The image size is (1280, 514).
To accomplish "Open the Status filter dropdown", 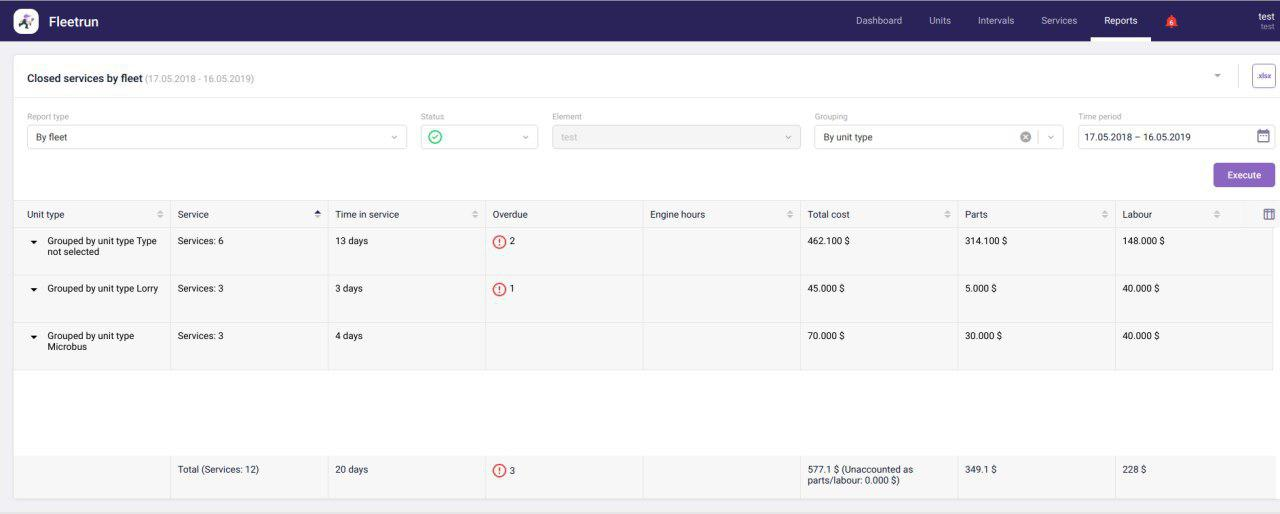I will tap(479, 137).
